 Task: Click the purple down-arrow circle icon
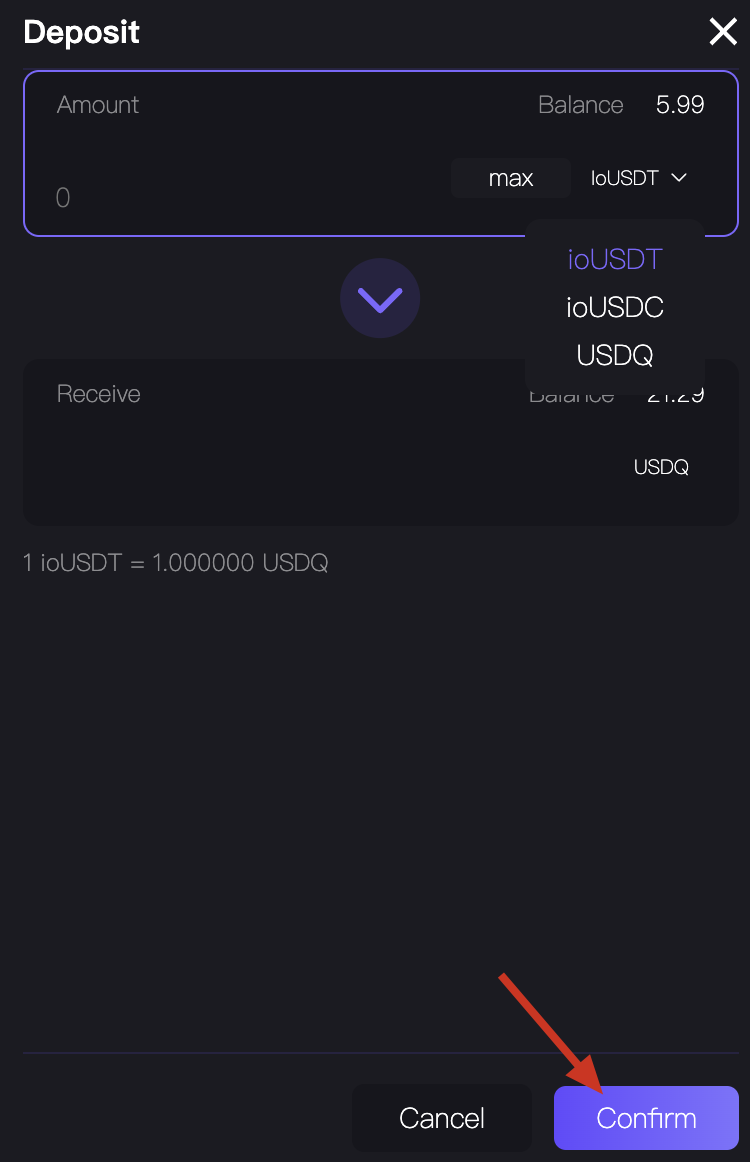tap(380, 298)
